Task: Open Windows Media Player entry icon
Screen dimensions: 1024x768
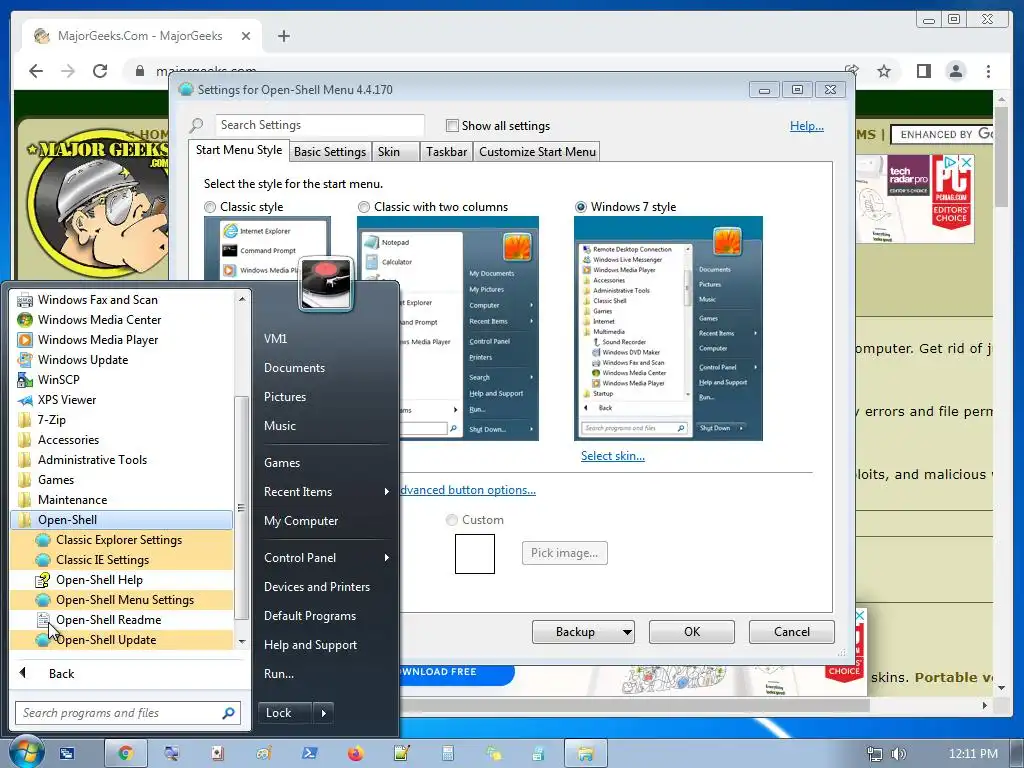Action: coord(25,340)
